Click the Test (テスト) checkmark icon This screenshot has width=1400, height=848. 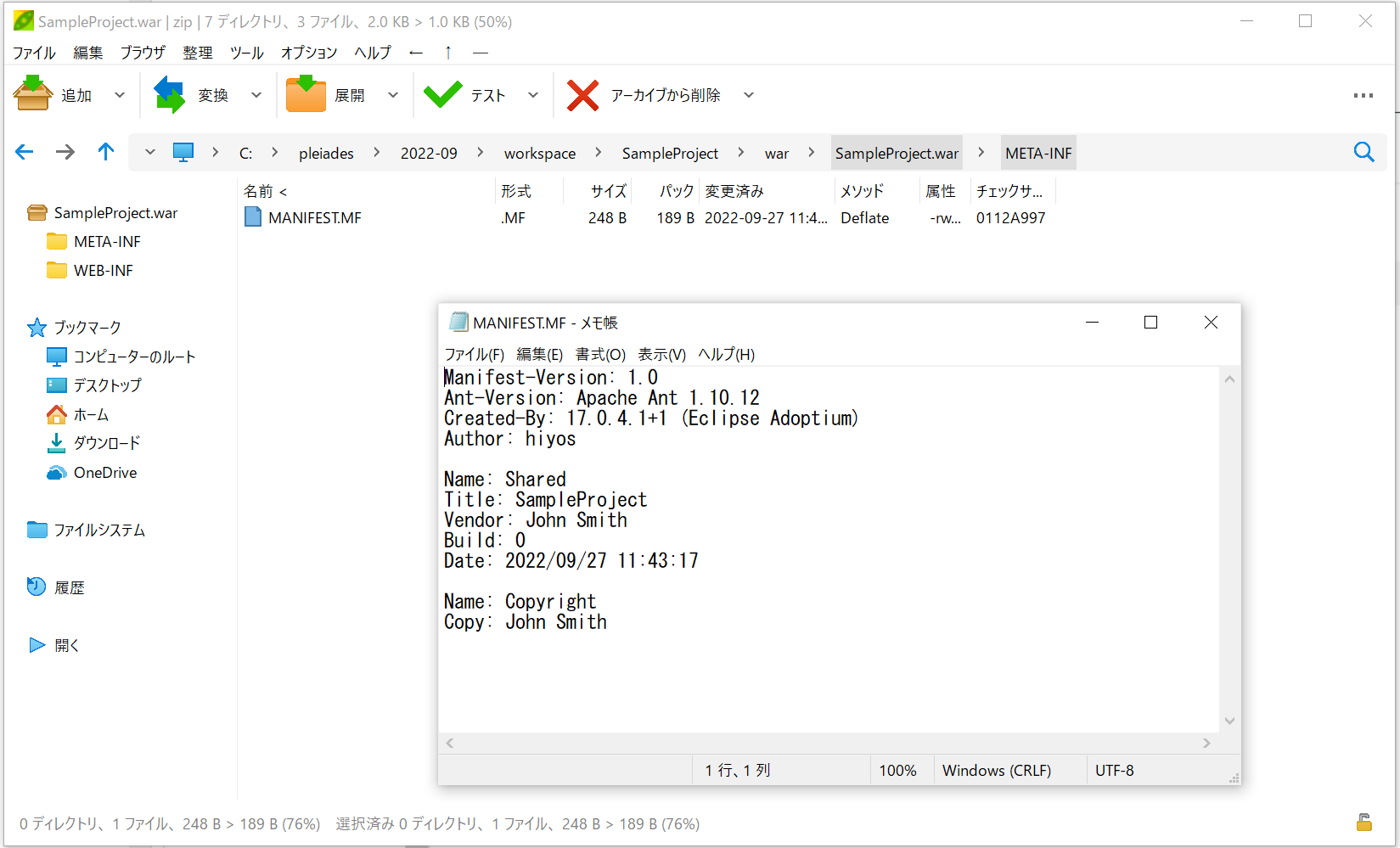[x=442, y=94]
